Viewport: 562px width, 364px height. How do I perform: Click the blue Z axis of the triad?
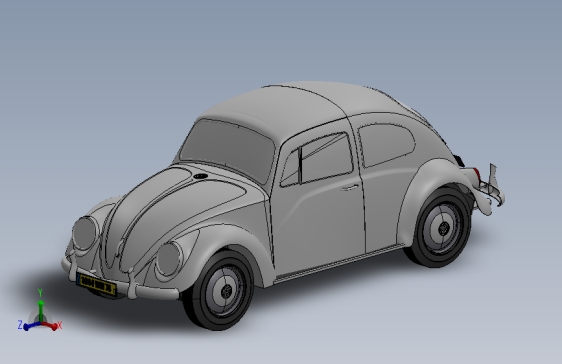(x=28, y=326)
